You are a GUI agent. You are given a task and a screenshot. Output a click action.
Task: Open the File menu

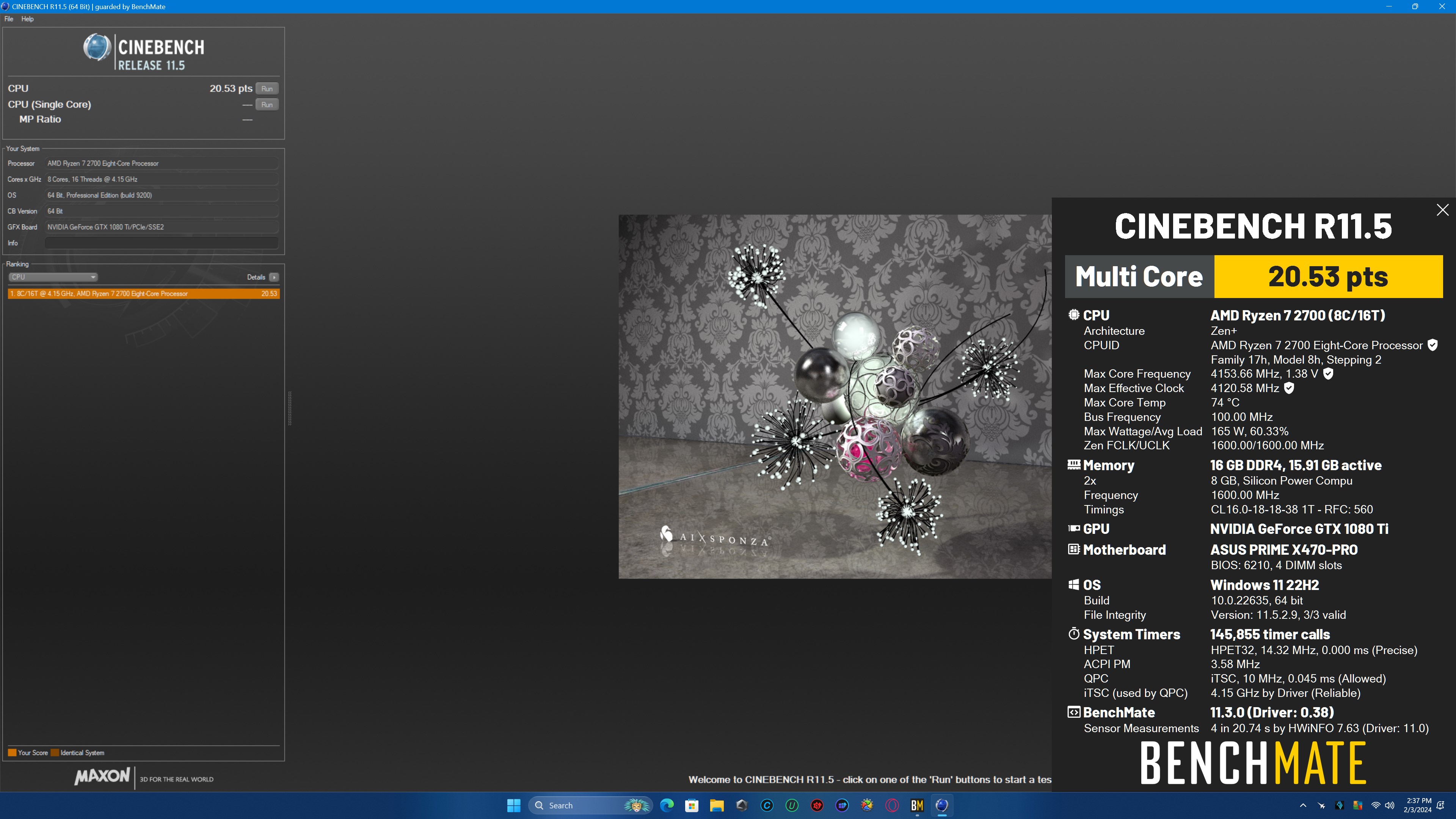point(8,19)
